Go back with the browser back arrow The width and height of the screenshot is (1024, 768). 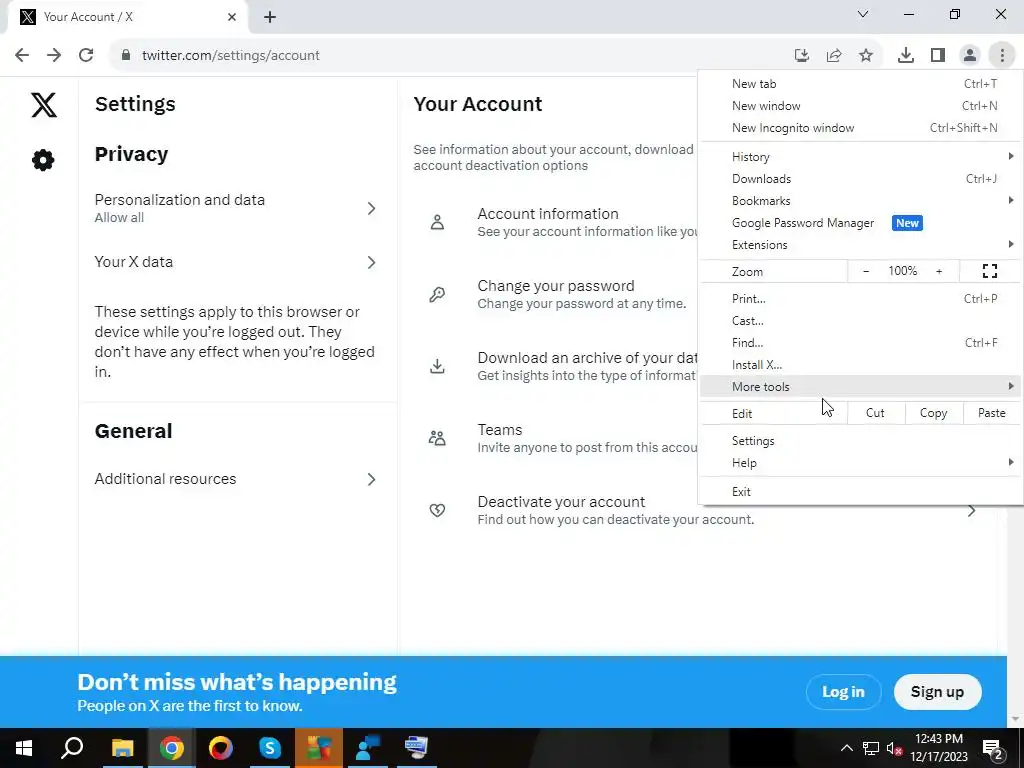point(22,55)
